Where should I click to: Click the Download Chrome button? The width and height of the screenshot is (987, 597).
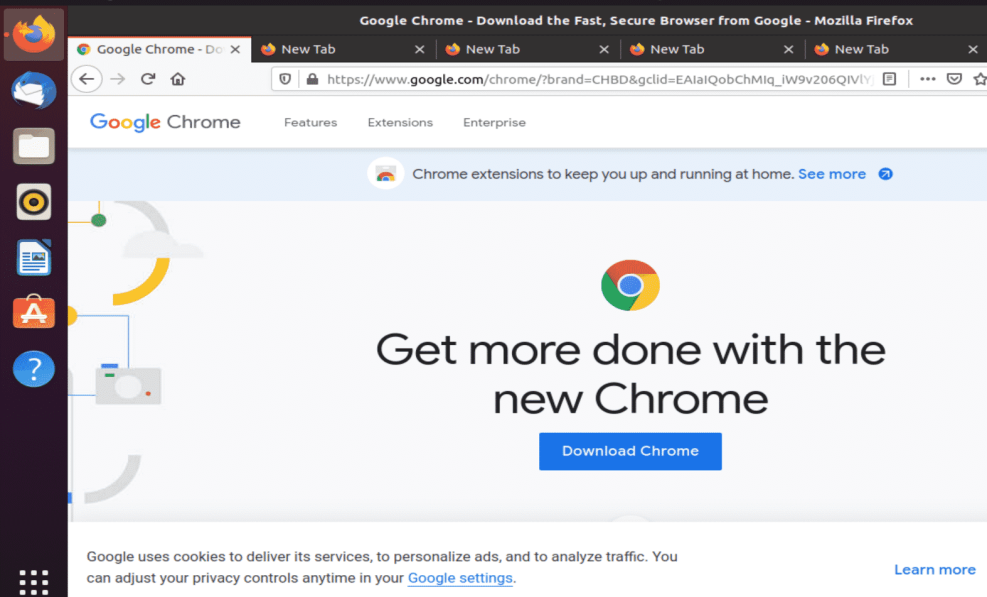(x=630, y=451)
